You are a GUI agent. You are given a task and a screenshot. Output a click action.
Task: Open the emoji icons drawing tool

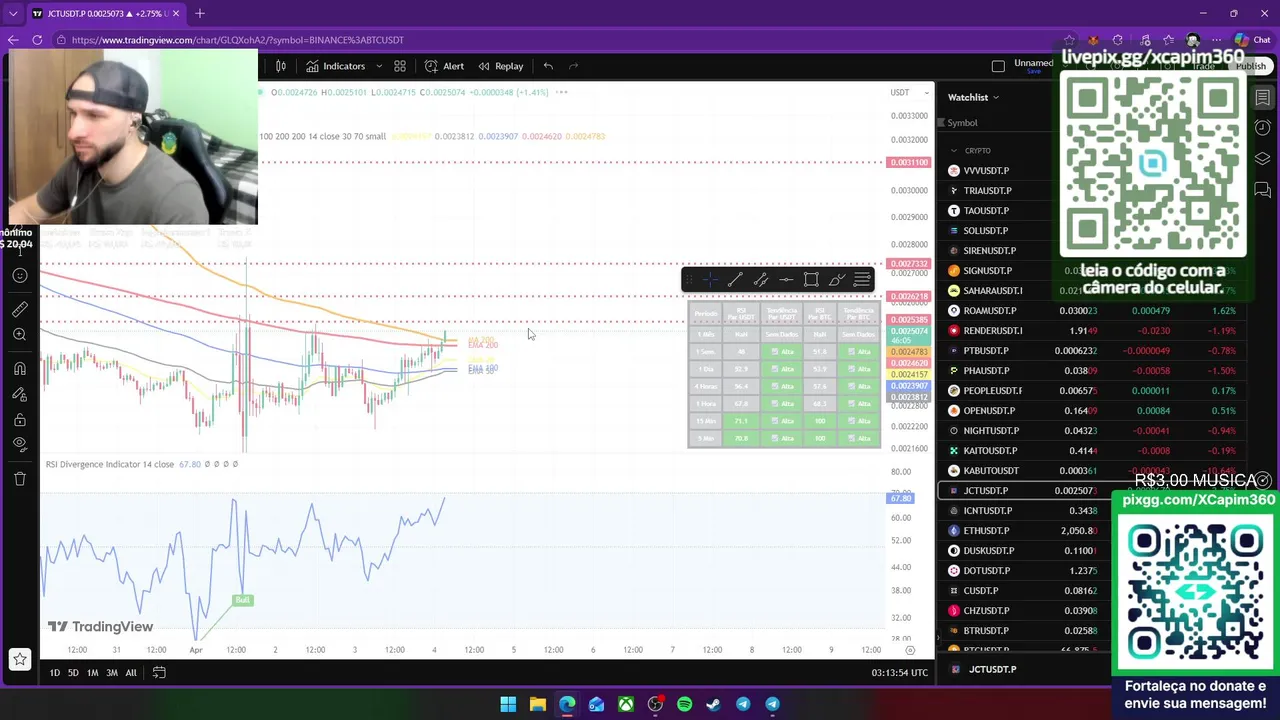20,276
